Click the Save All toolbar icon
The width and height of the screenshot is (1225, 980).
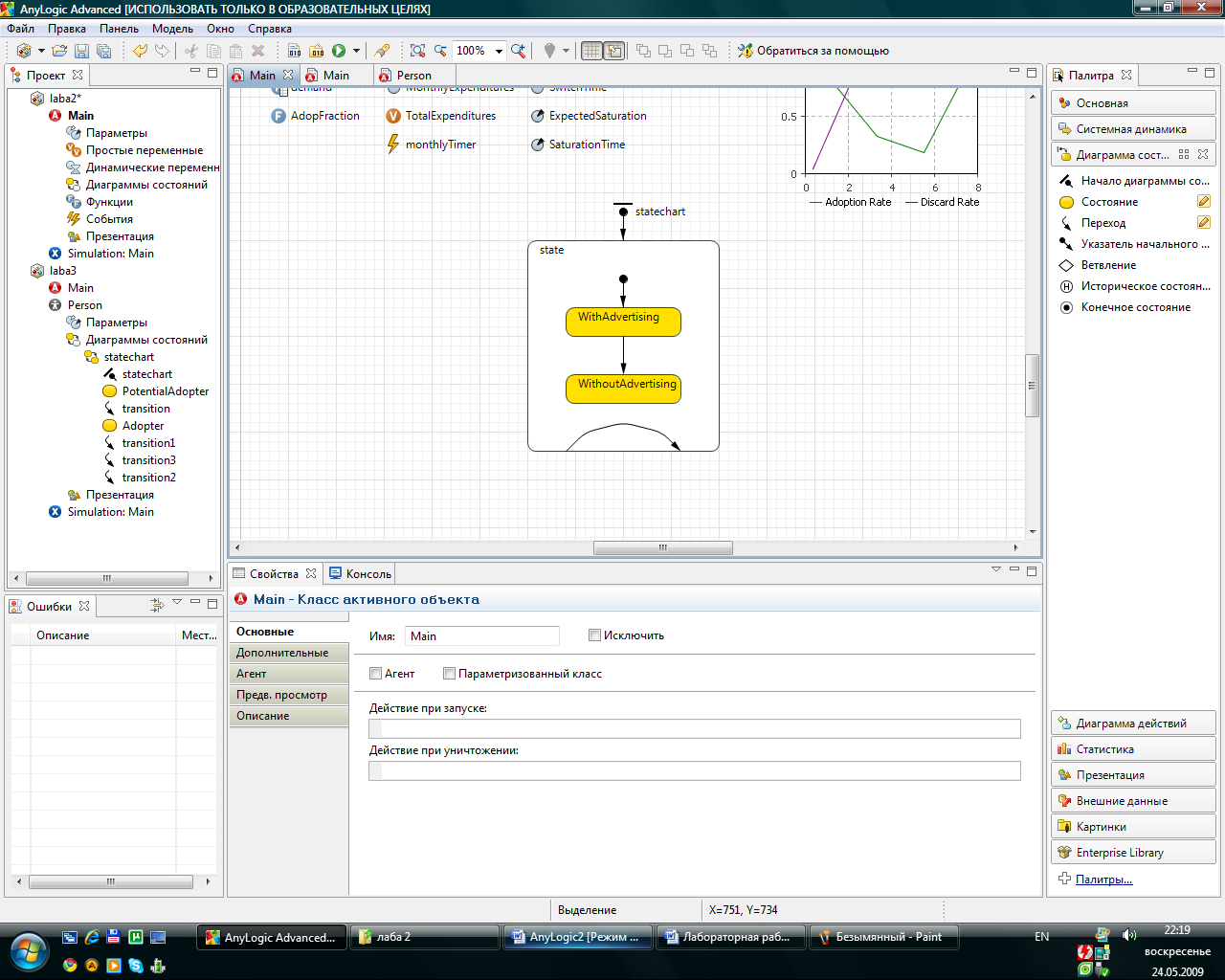pyautogui.click(x=104, y=51)
